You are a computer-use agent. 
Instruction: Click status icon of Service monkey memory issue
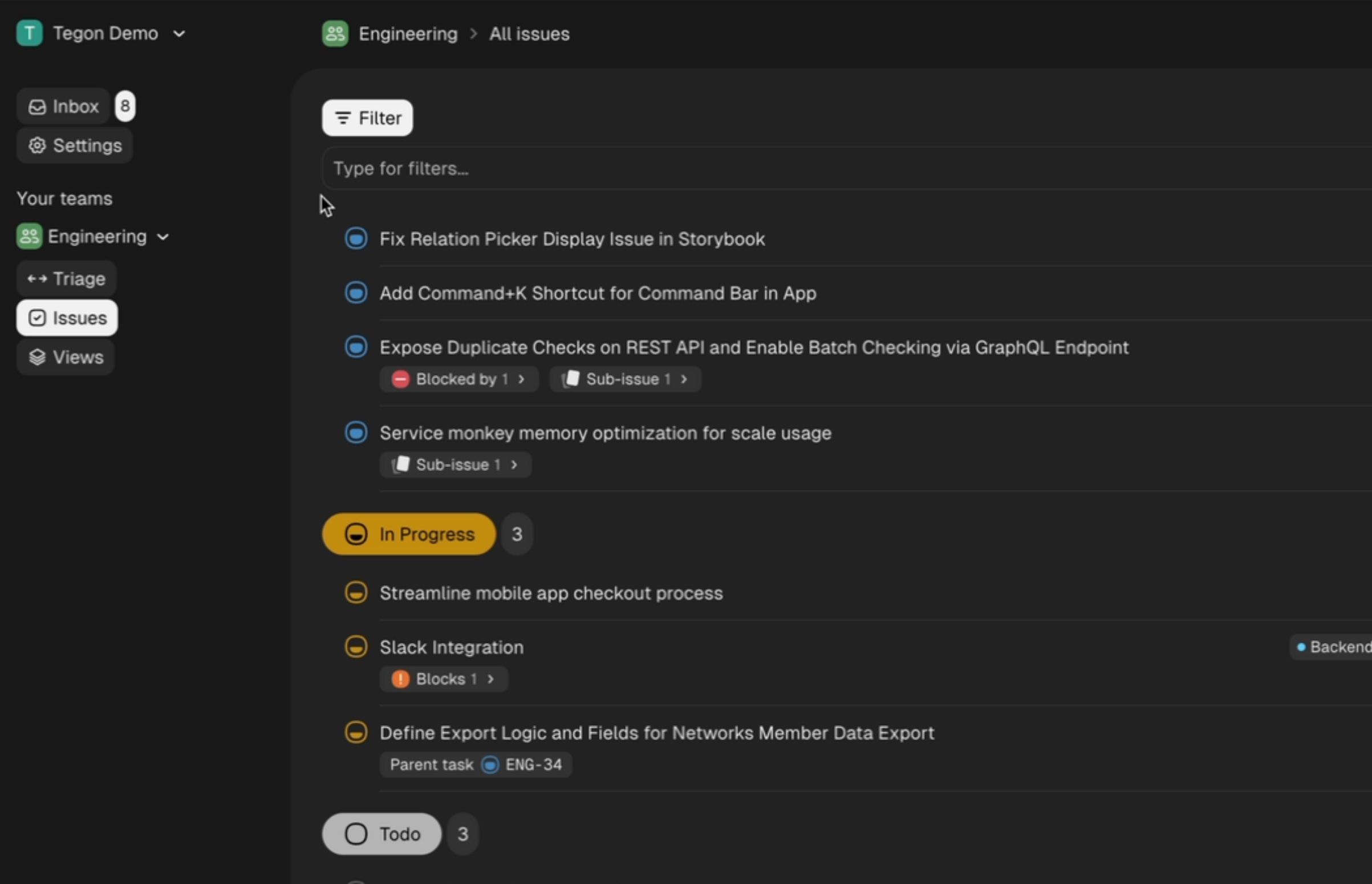pyautogui.click(x=356, y=433)
